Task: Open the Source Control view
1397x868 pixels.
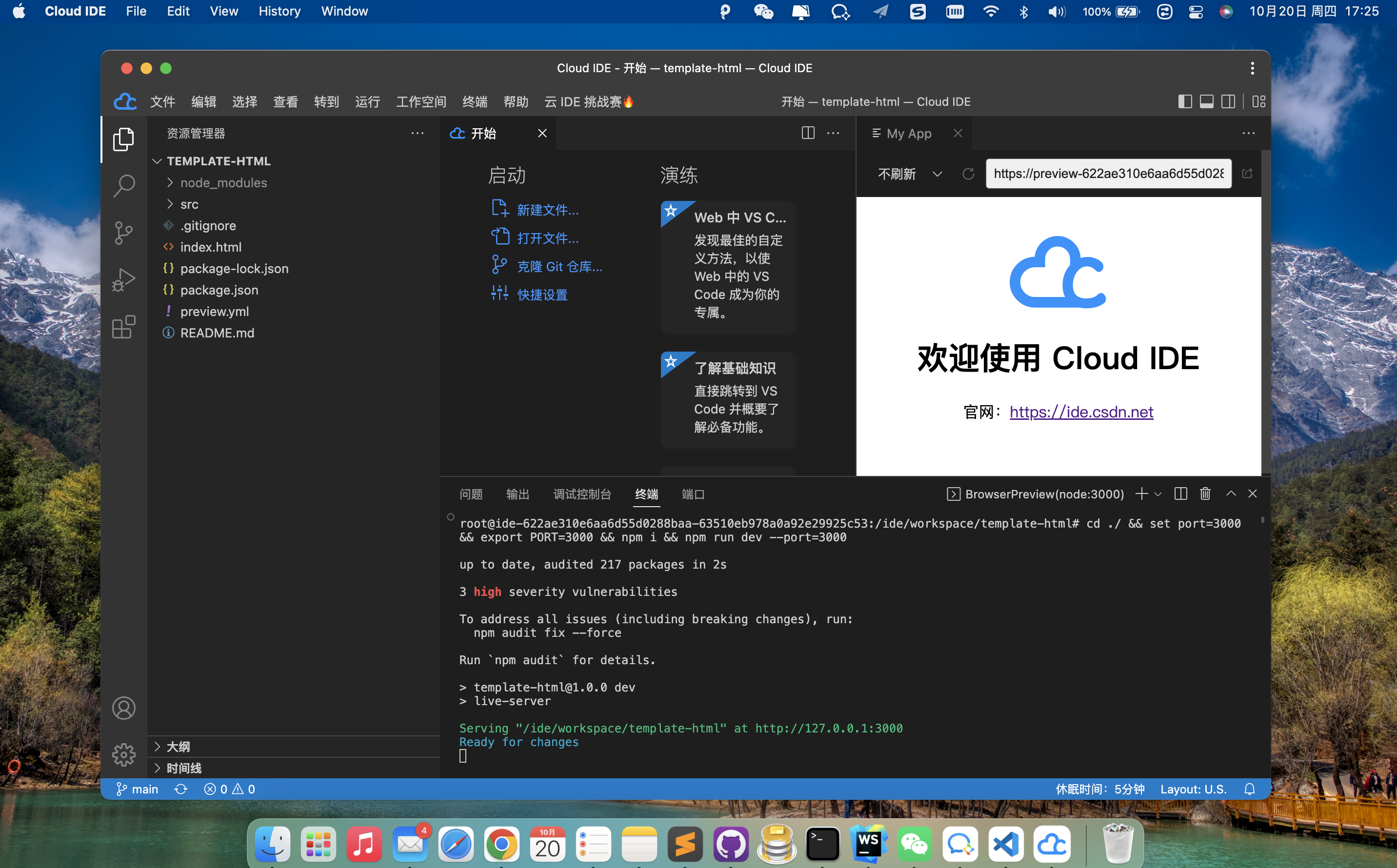Action: 123,233
